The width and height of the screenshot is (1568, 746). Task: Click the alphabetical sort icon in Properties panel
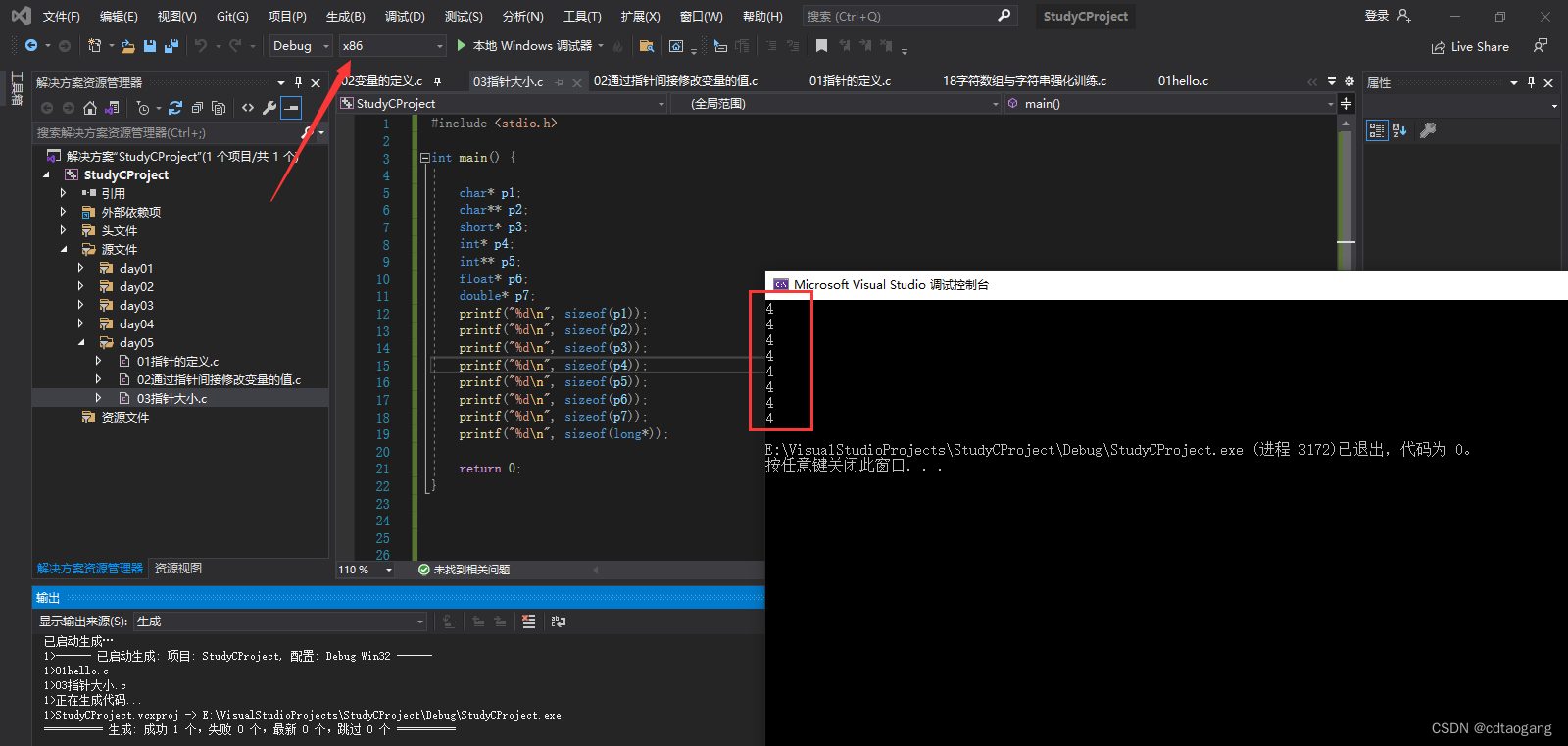[1399, 130]
